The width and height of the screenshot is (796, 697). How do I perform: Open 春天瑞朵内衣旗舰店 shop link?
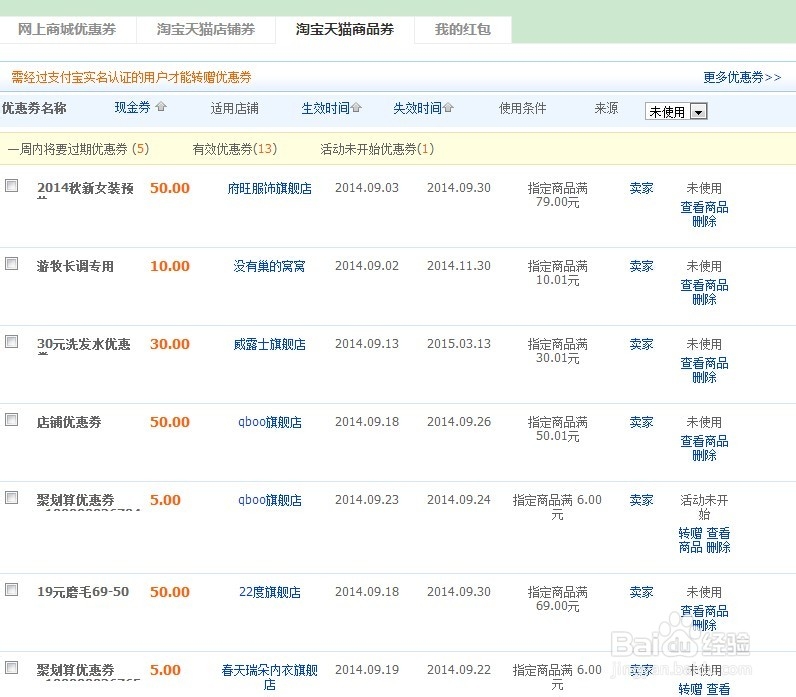270,677
